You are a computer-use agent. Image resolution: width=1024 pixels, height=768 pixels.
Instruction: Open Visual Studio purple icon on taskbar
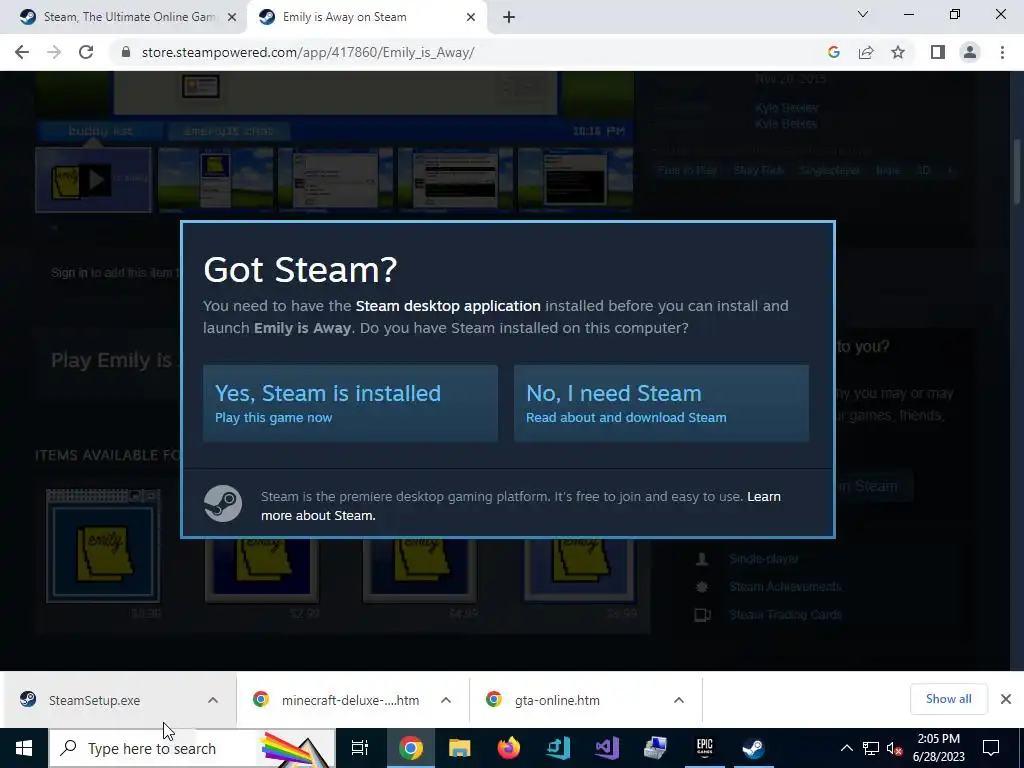coord(607,748)
